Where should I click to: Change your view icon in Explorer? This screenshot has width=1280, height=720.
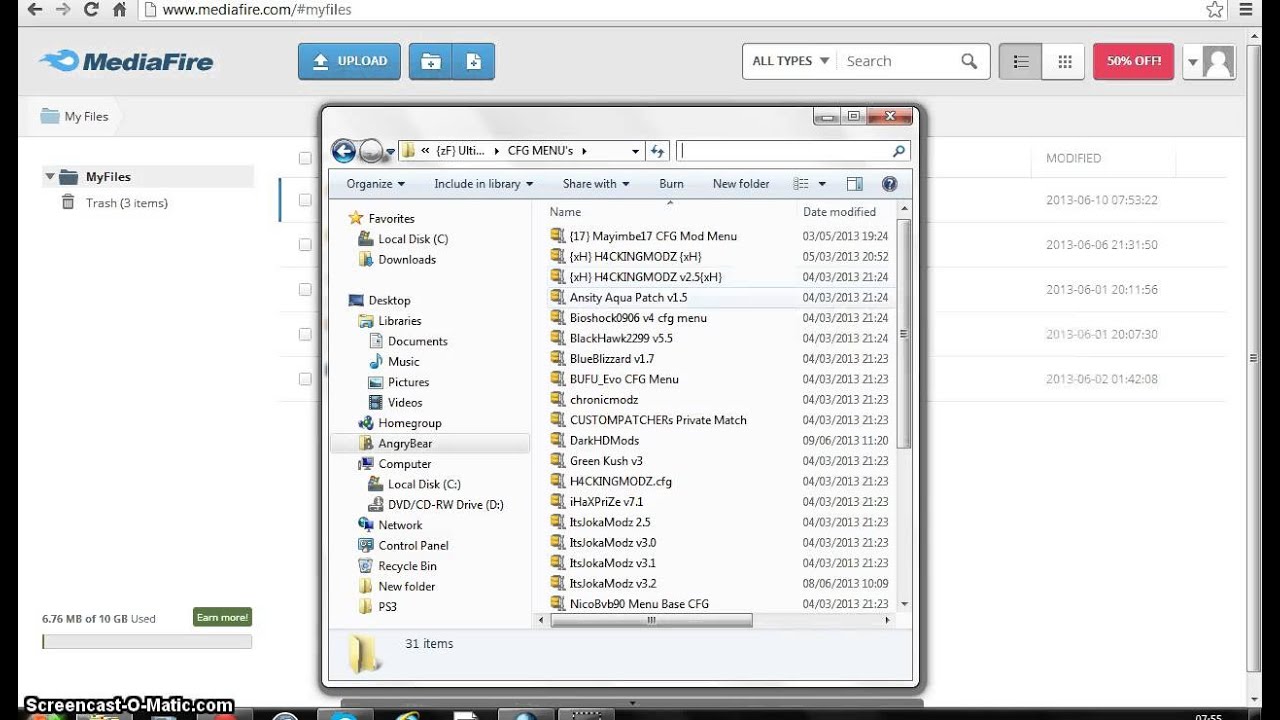[801, 184]
